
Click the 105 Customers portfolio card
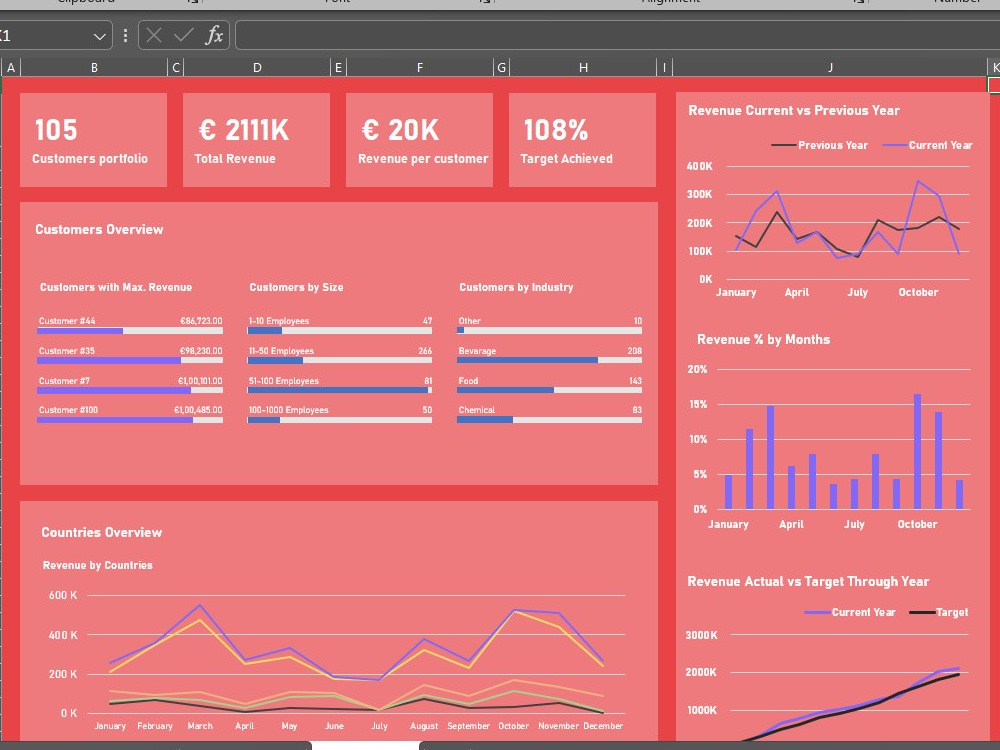pyautogui.click(x=93, y=140)
